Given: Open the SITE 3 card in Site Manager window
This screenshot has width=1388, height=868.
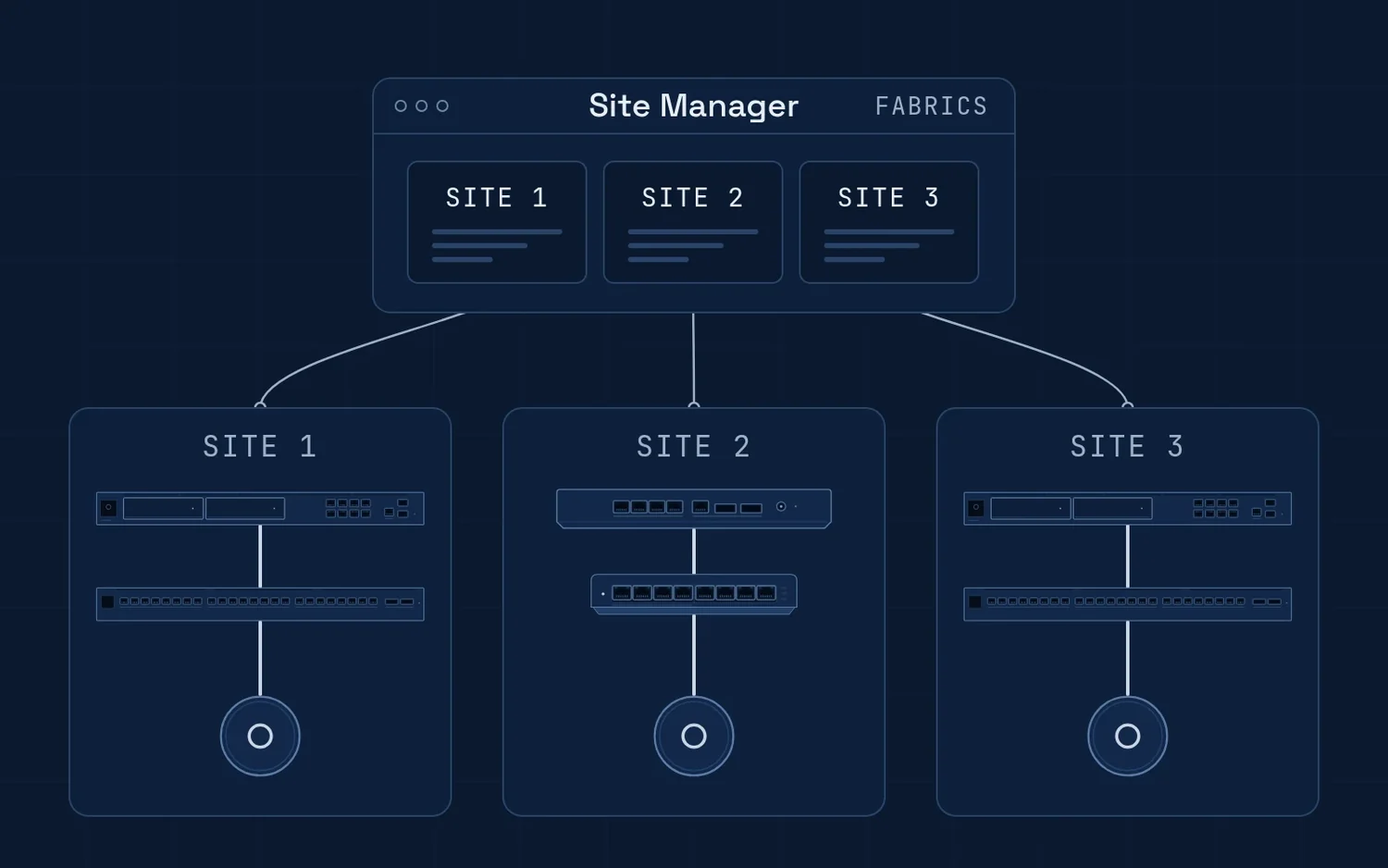Looking at the screenshot, I should (x=889, y=222).
